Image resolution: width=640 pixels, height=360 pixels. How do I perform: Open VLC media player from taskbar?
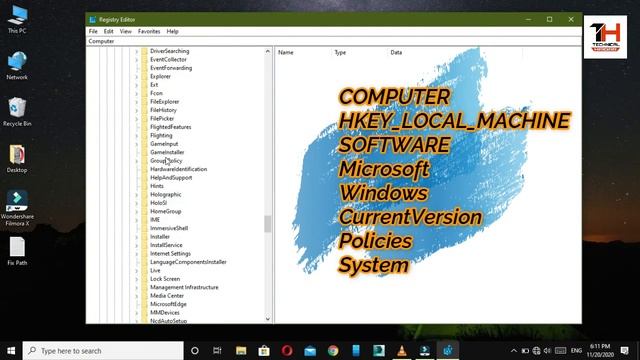(402, 351)
